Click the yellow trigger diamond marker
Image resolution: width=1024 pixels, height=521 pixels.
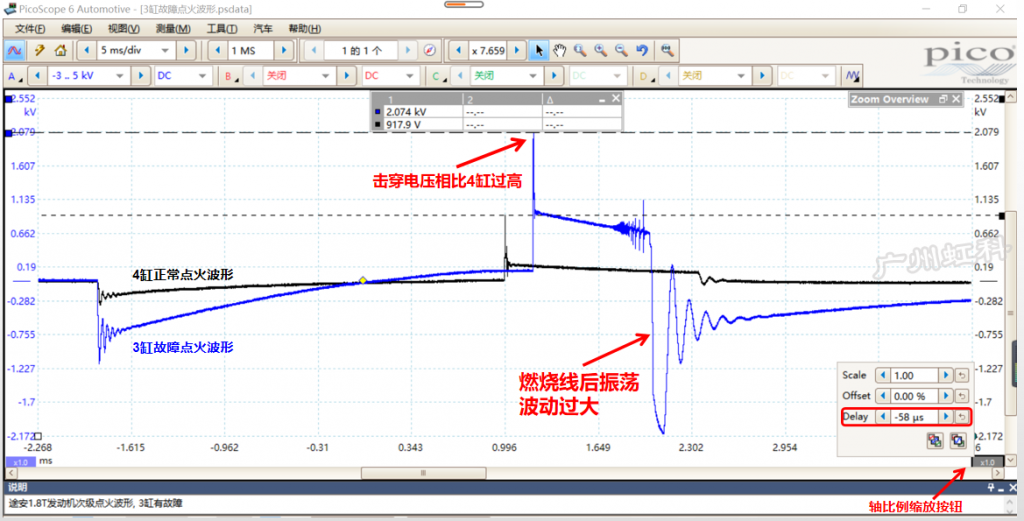pyautogui.click(x=362, y=281)
